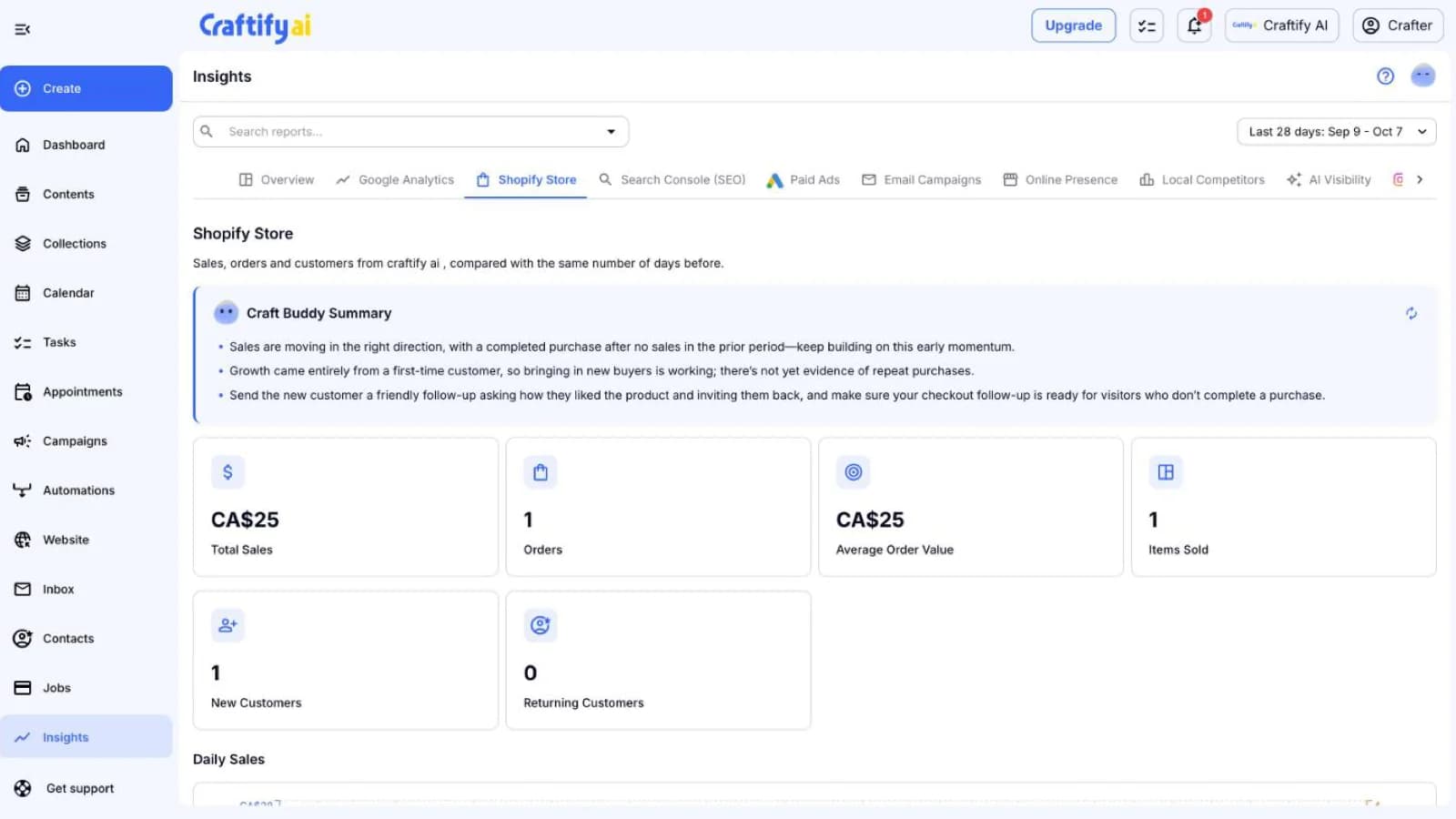Refresh the Craft Buddy Summary
Screen dimensions: 1456x819
[1411, 313]
